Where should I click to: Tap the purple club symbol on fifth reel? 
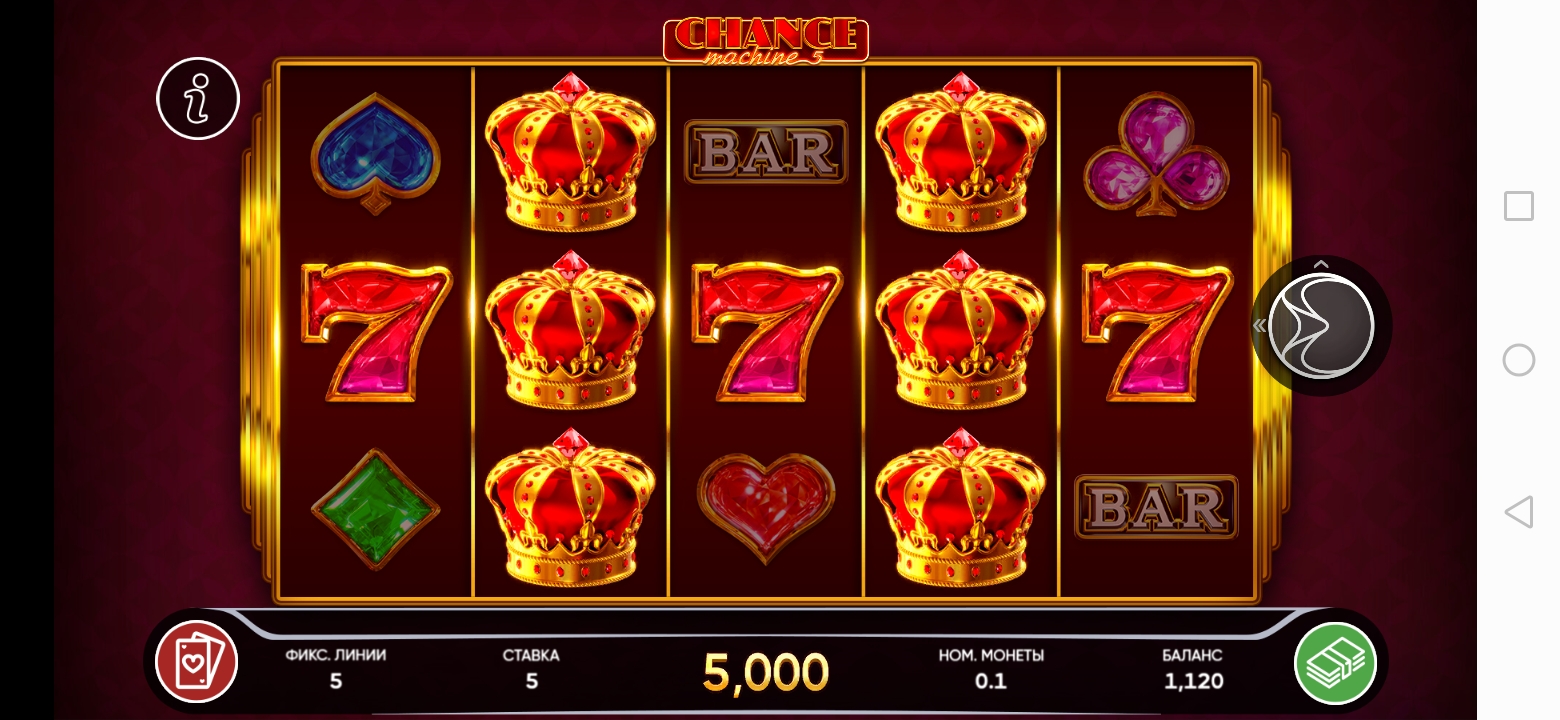click(1157, 153)
